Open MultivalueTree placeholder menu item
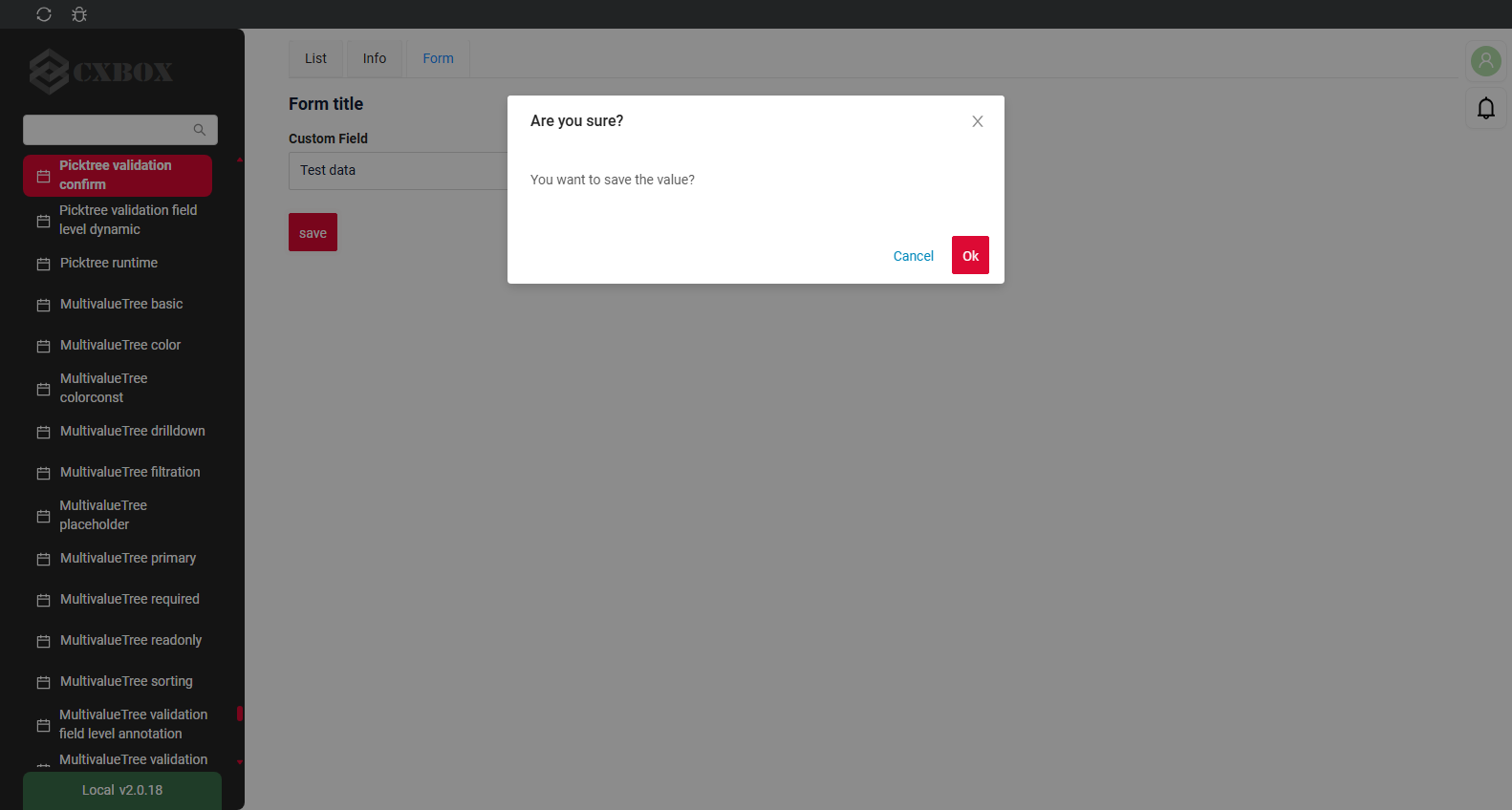1512x810 pixels. (x=118, y=515)
